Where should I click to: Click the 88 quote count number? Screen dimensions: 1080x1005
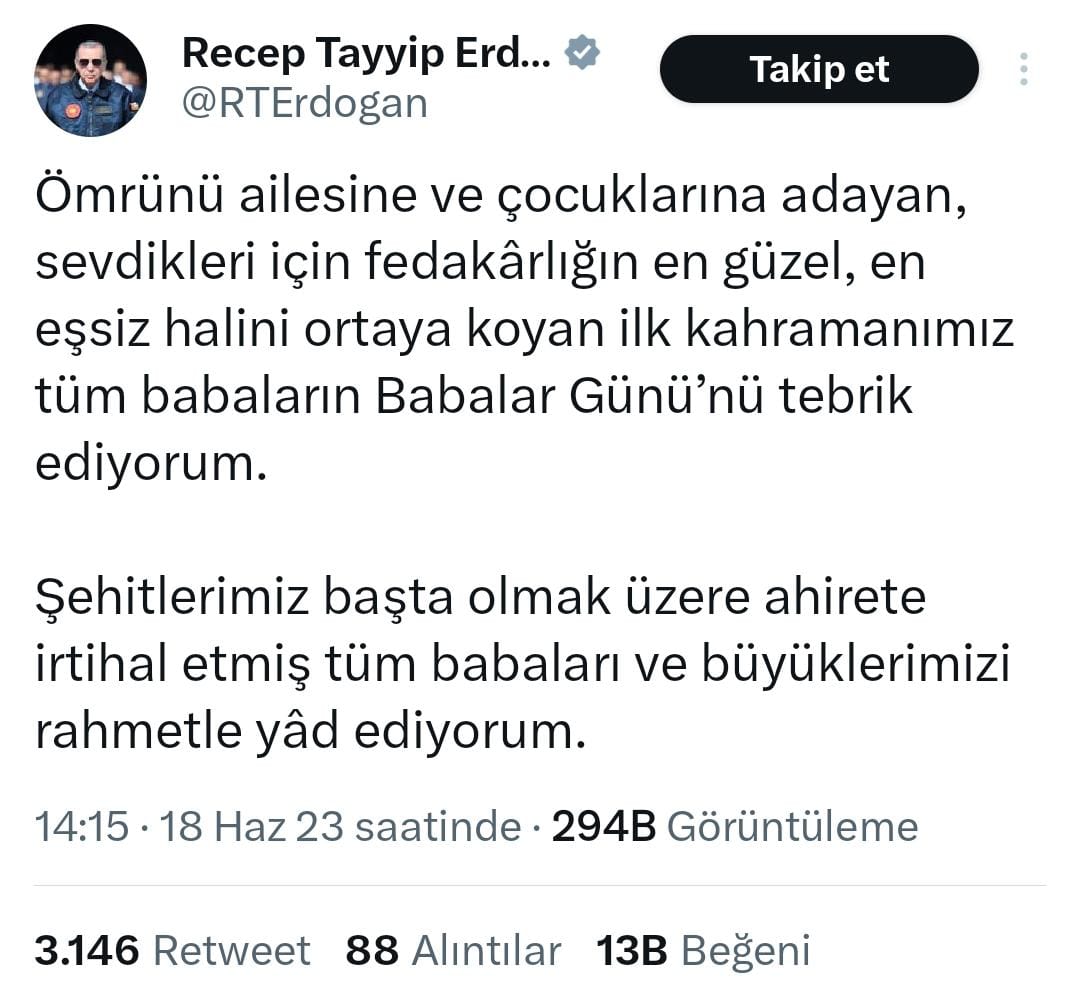pos(372,950)
